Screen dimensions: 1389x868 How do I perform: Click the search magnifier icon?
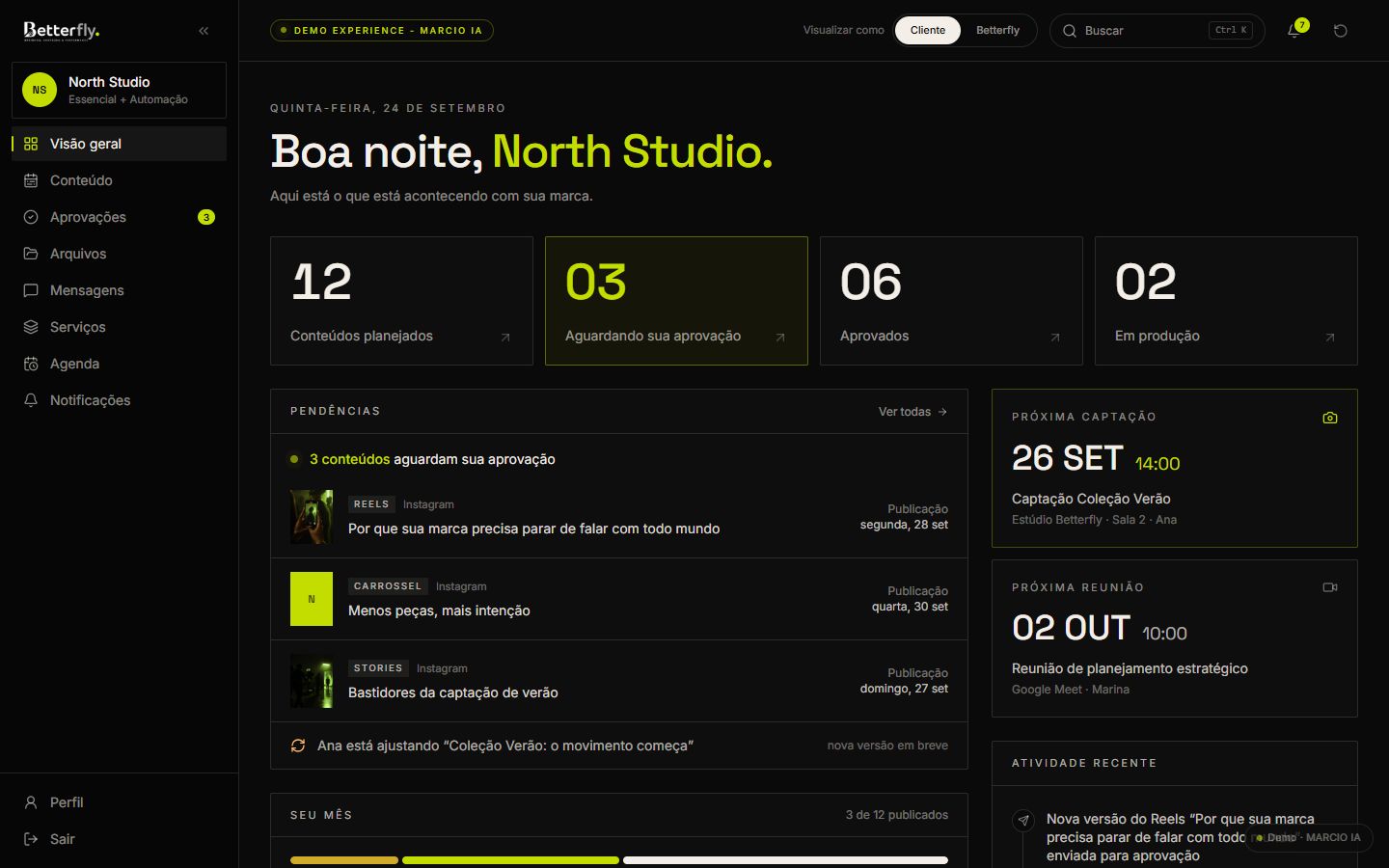pyautogui.click(x=1070, y=31)
